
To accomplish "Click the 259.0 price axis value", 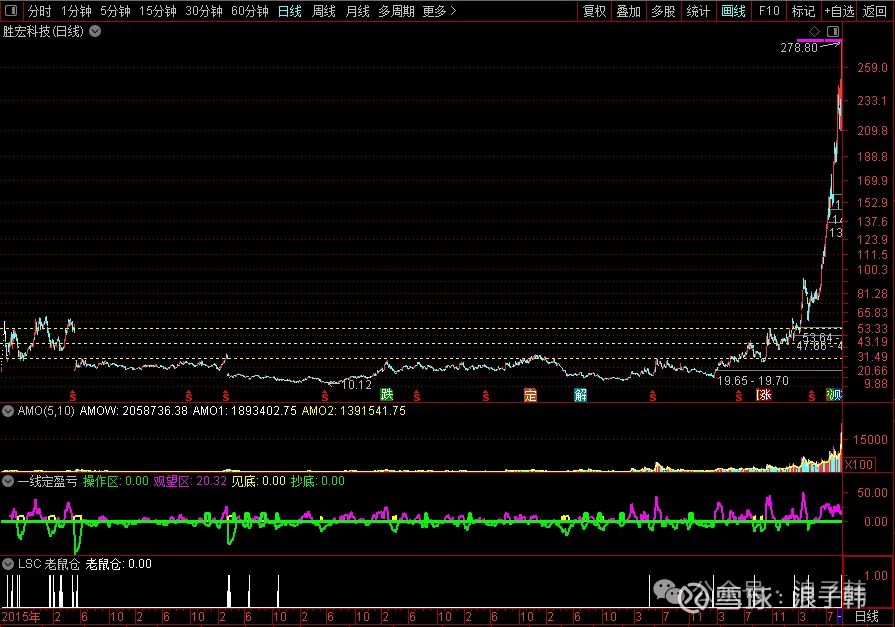I will pos(872,68).
